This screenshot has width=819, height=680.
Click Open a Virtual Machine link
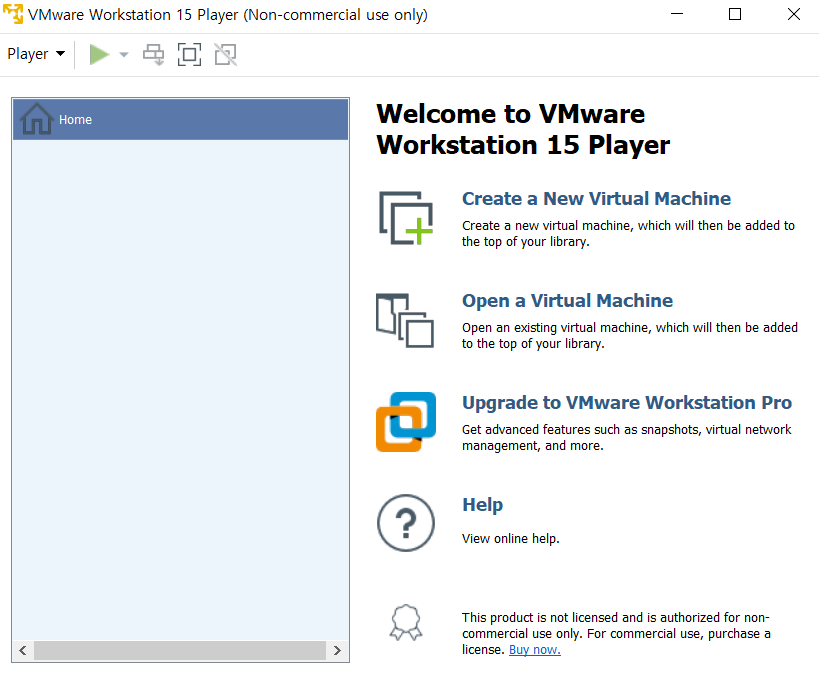coord(567,300)
